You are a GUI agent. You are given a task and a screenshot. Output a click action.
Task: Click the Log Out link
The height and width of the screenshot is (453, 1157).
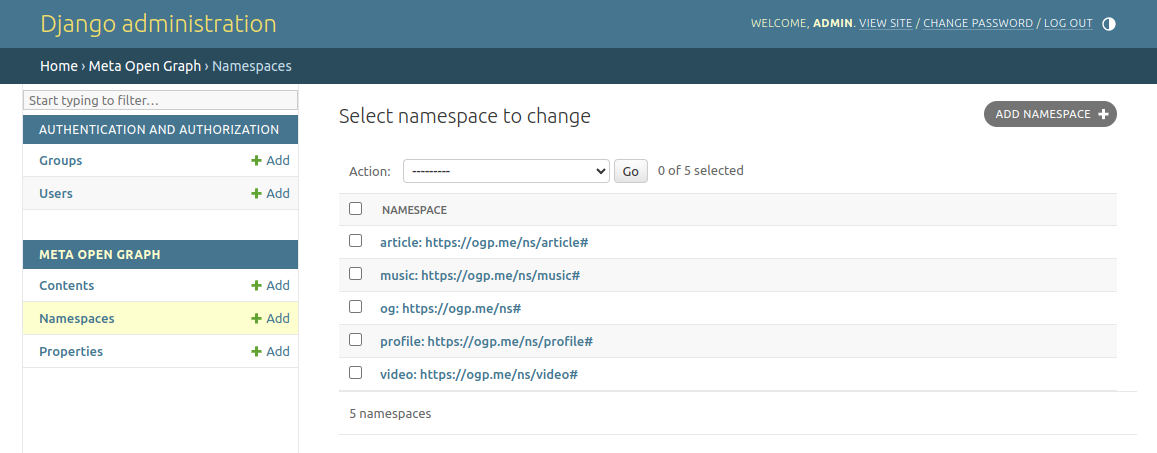point(1068,24)
